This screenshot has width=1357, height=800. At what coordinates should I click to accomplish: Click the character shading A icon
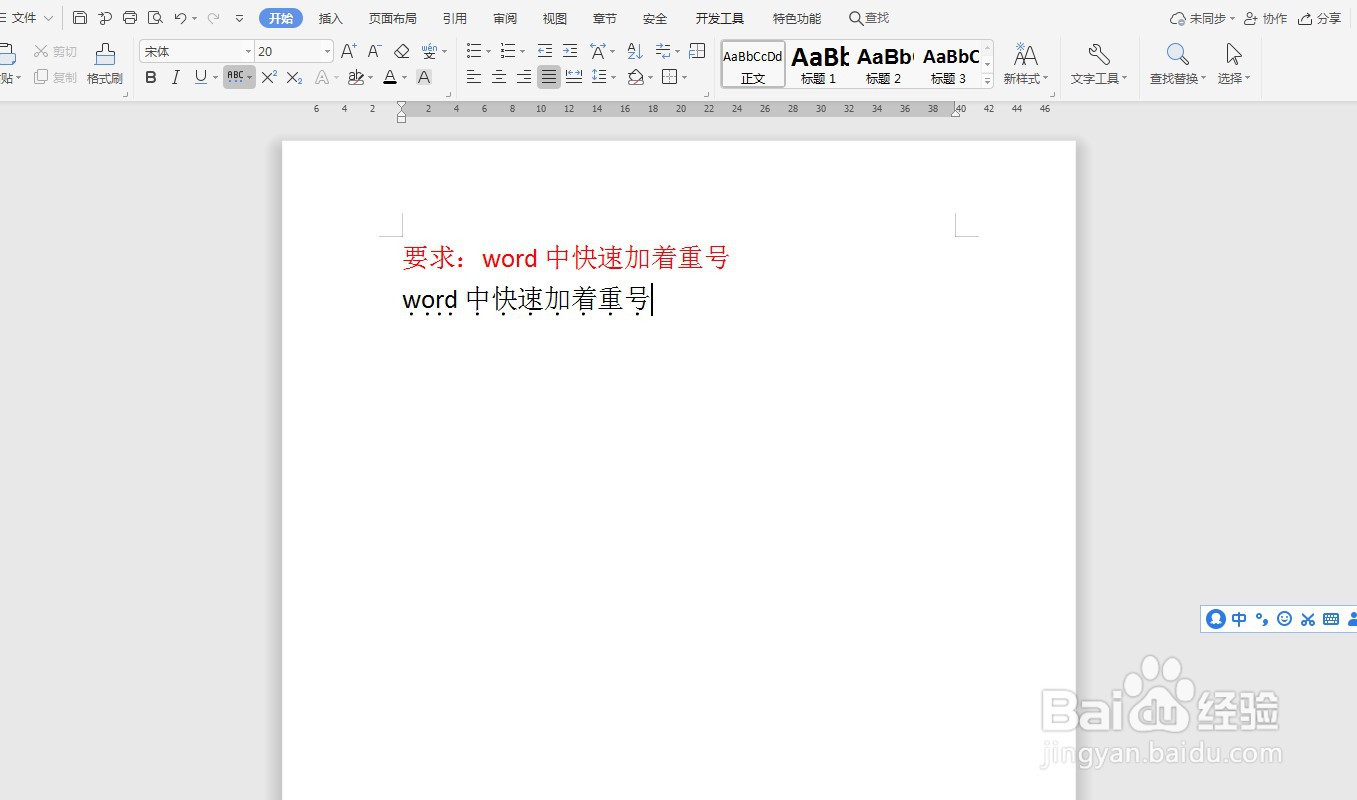pos(424,77)
